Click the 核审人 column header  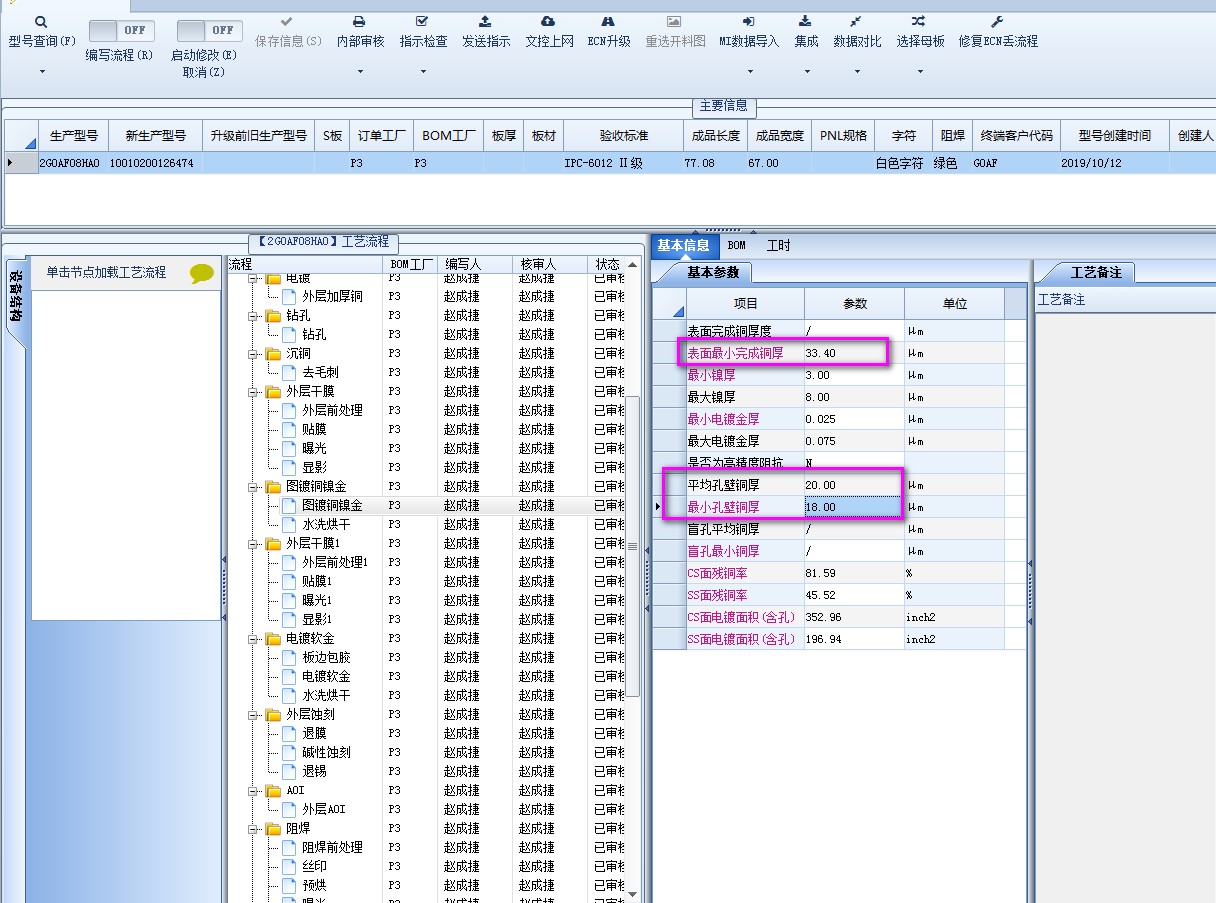[550, 264]
